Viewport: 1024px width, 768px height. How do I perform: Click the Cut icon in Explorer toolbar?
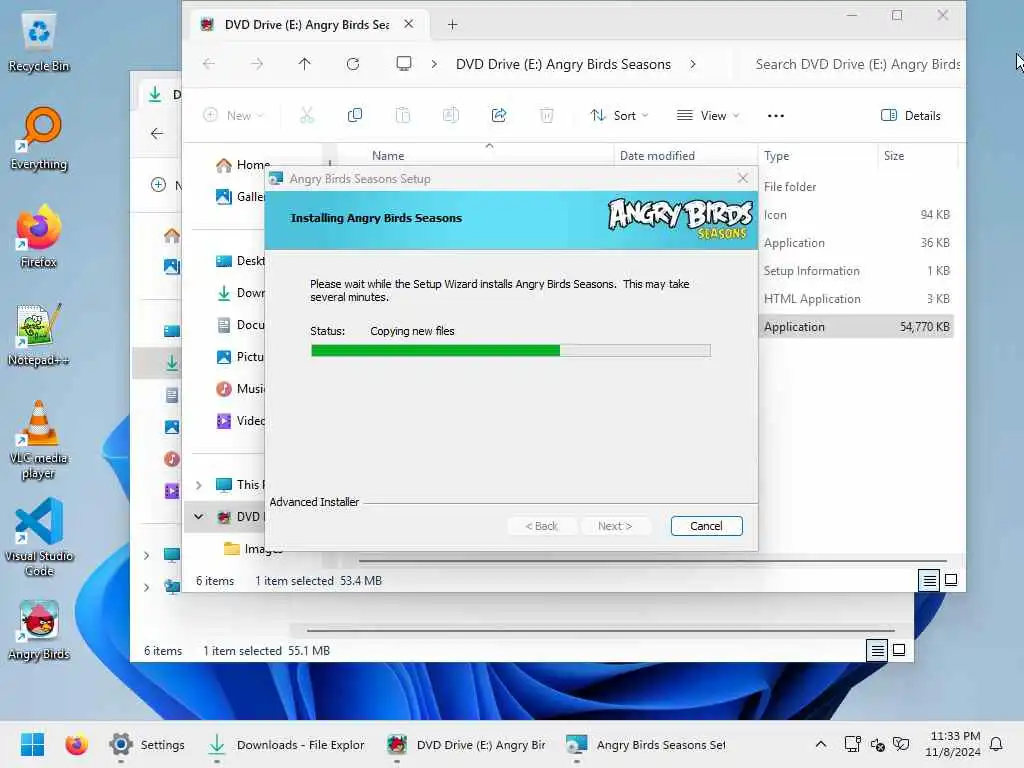pyautogui.click(x=306, y=116)
